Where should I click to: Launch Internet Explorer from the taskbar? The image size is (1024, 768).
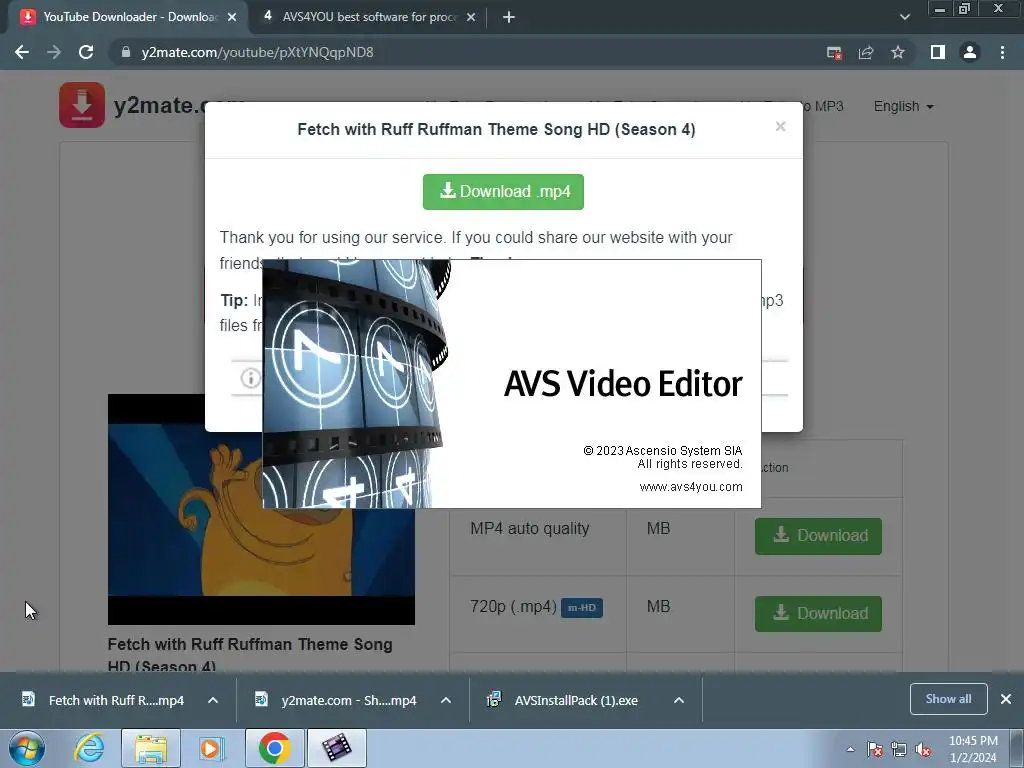(89, 748)
